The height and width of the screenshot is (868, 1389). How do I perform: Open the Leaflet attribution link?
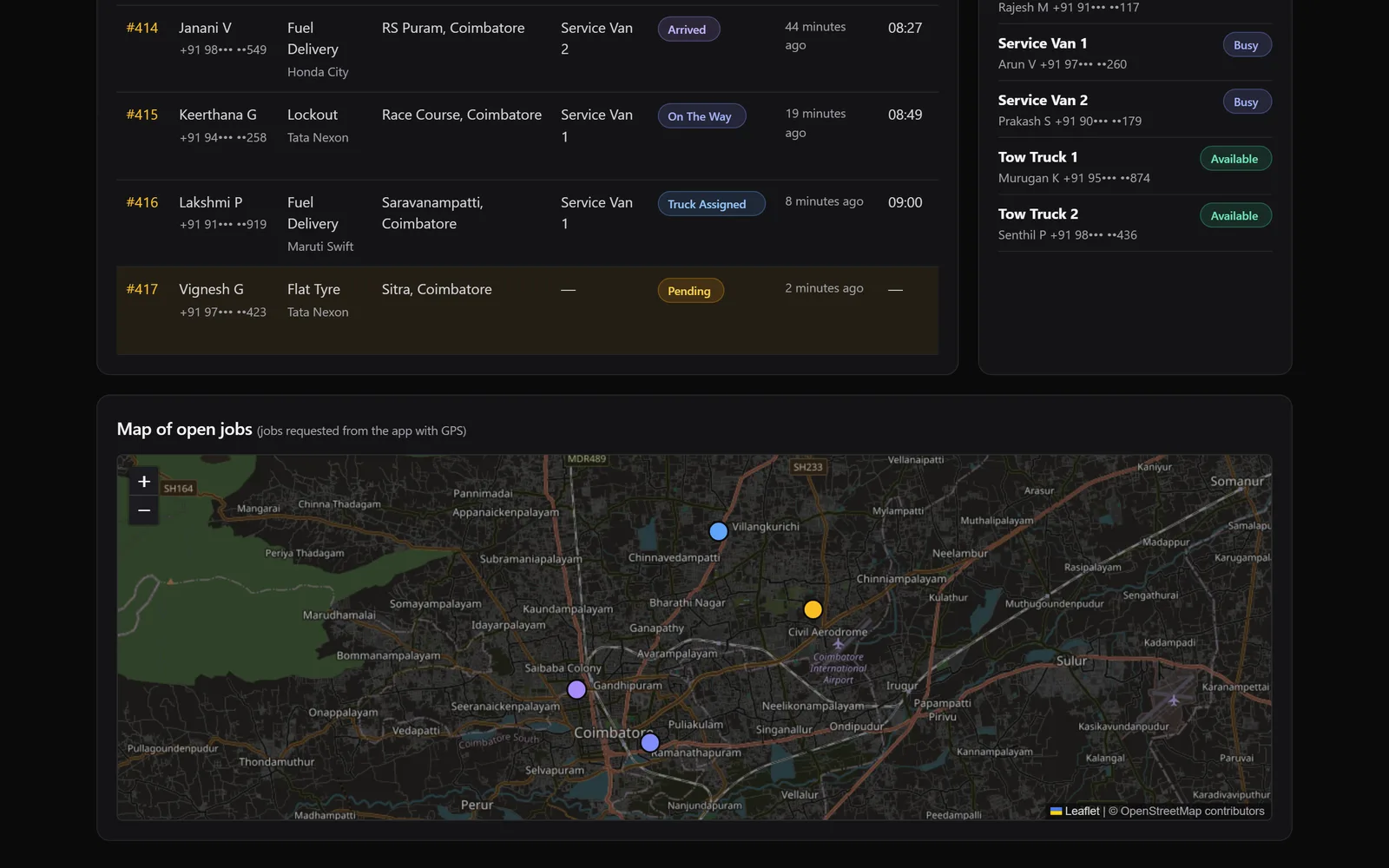point(1075,811)
